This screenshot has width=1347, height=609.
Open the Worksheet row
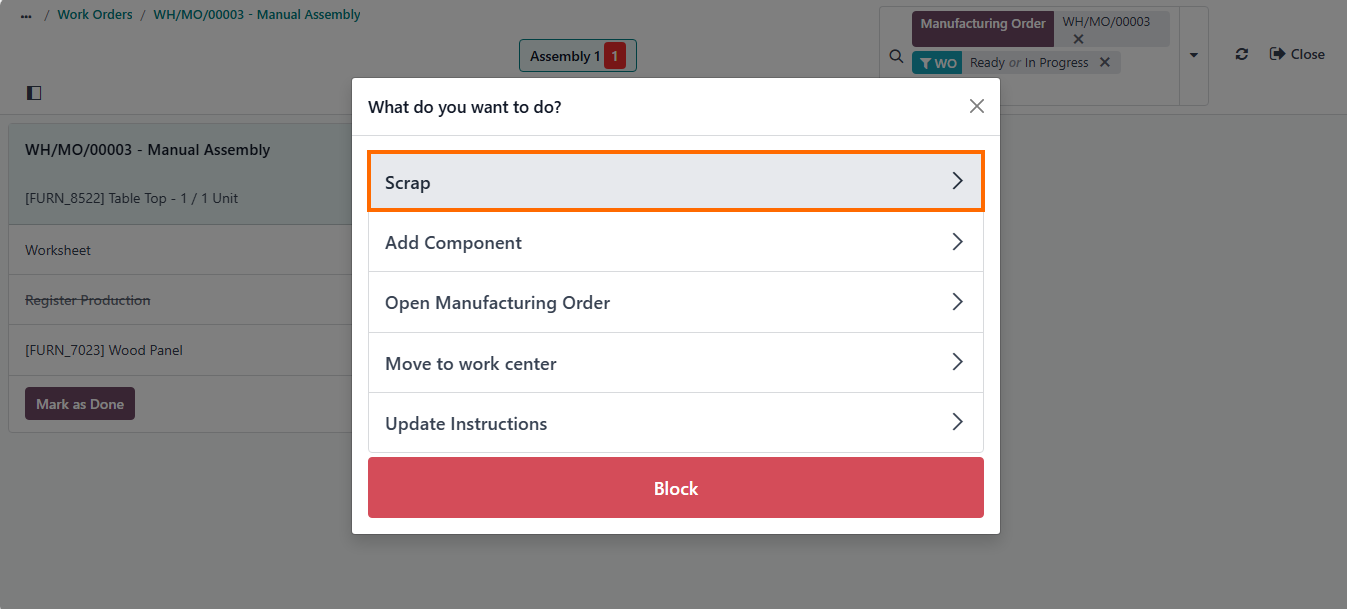coord(180,250)
